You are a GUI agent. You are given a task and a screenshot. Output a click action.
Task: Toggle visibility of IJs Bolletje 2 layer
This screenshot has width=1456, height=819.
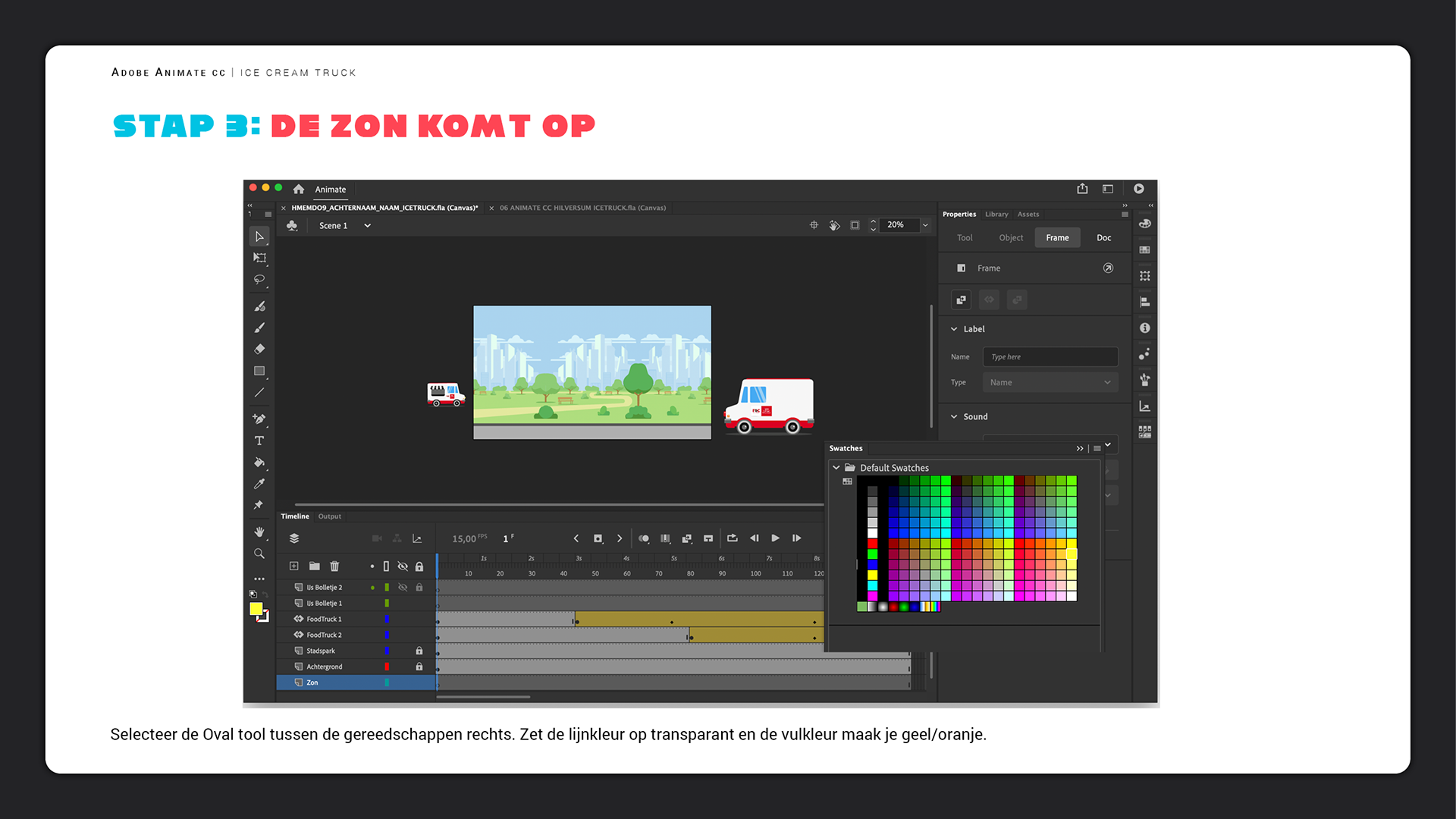point(403,588)
